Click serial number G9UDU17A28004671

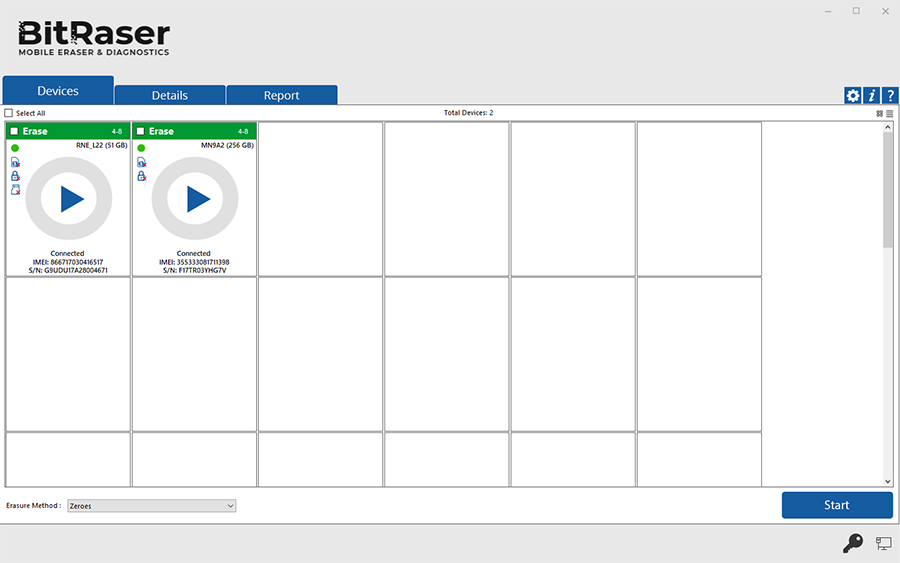click(68, 270)
